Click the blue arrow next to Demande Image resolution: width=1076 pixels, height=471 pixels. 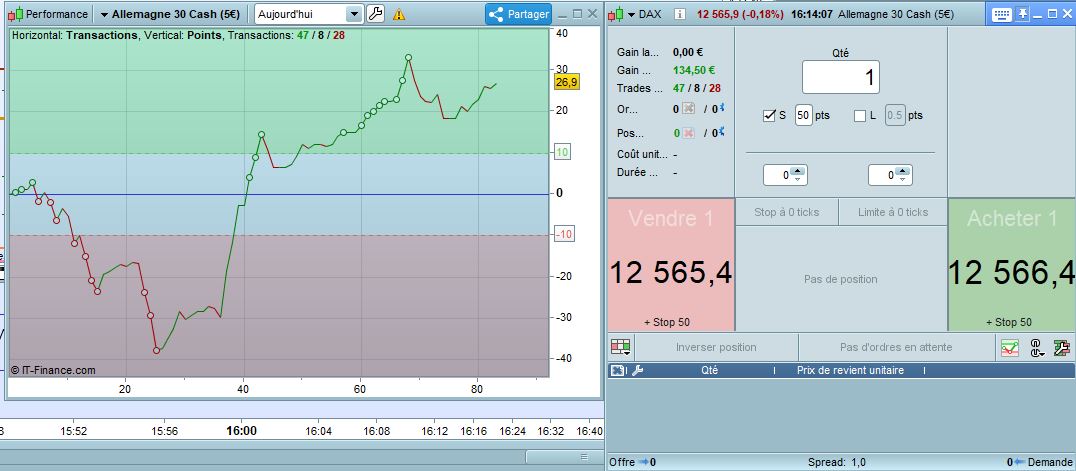(1019, 463)
